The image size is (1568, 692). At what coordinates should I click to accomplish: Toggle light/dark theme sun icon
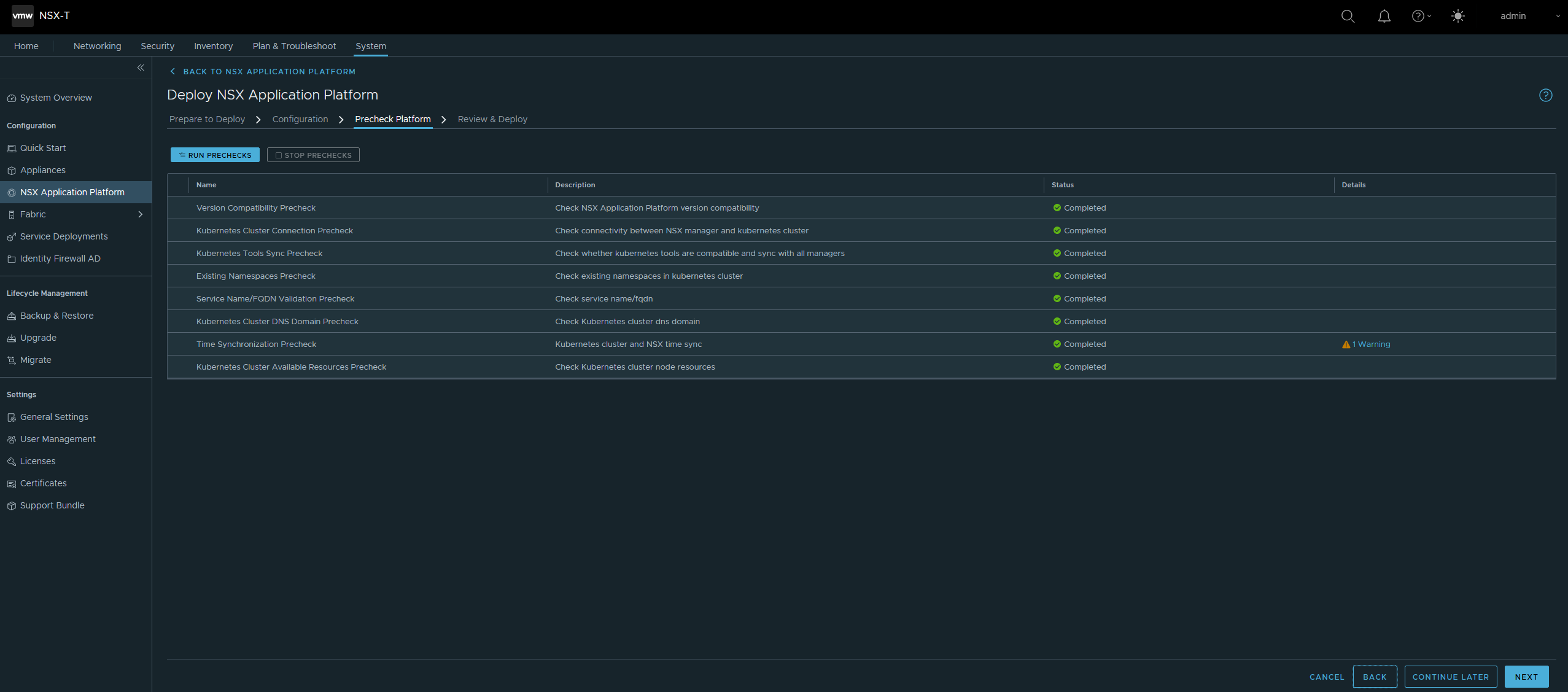[1458, 17]
